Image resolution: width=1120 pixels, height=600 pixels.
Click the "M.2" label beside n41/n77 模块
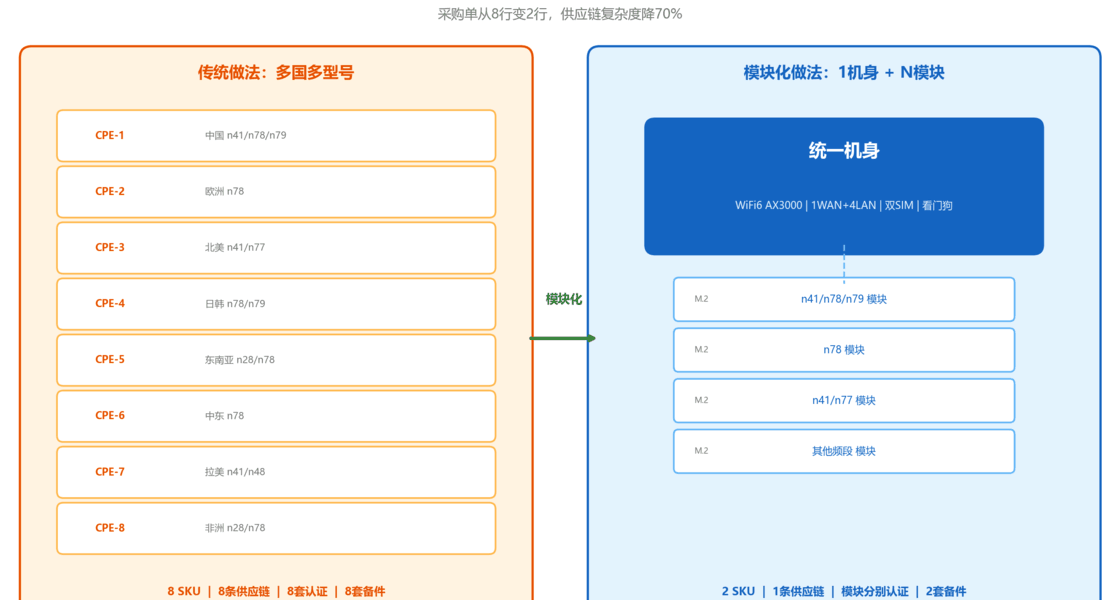[701, 400]
